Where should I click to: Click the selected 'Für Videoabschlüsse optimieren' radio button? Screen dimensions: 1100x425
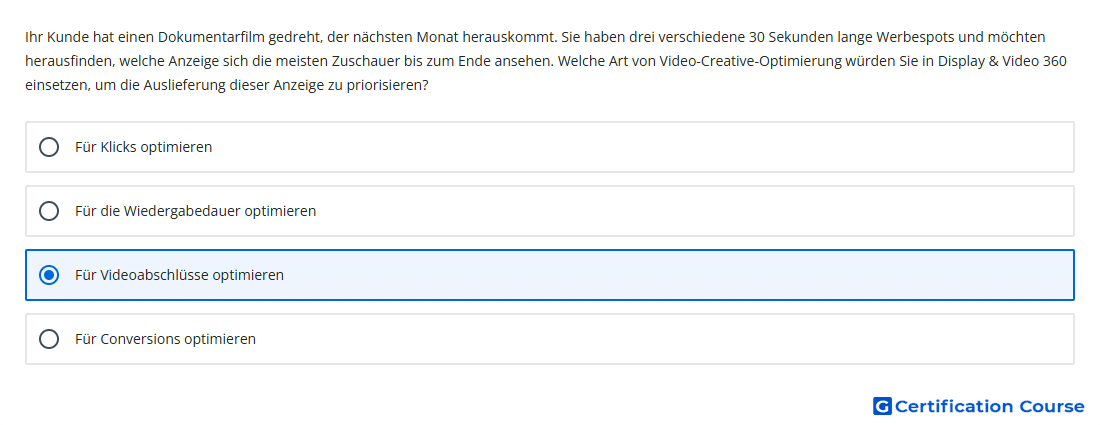[x=48, y=275]
